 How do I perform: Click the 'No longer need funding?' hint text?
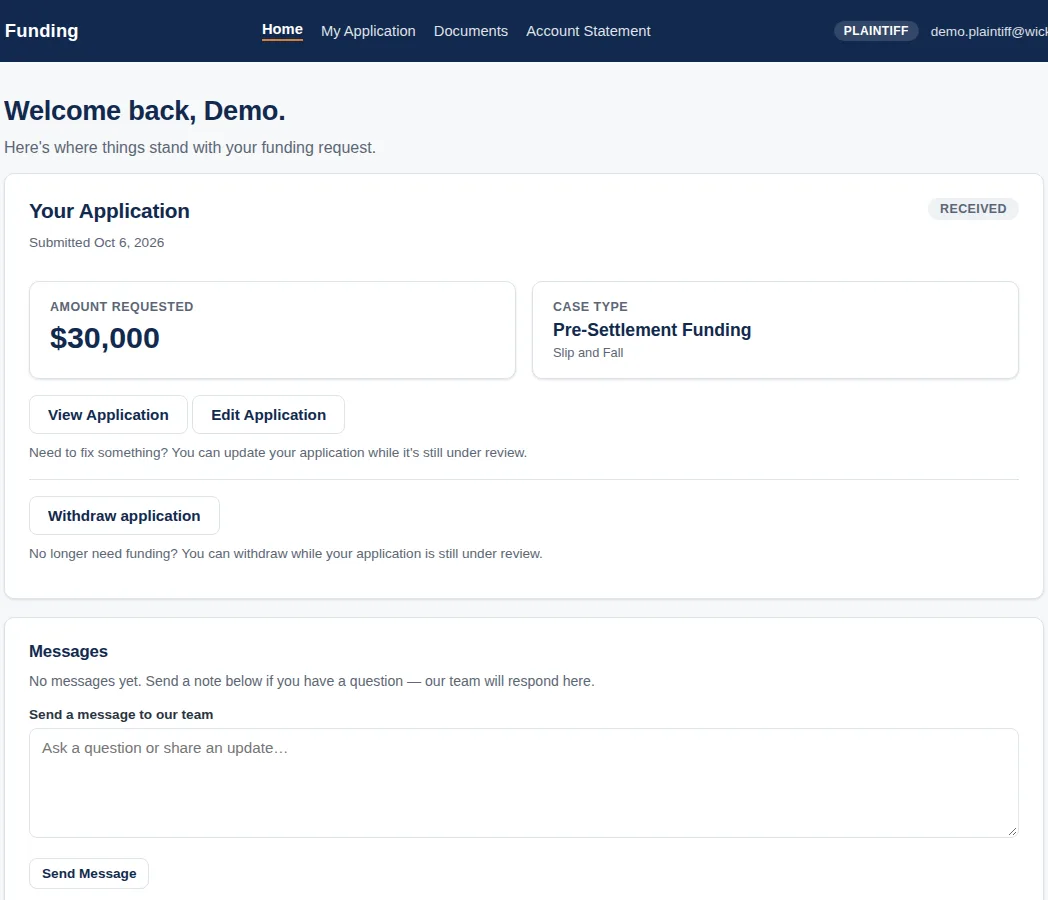click(285, 554)
